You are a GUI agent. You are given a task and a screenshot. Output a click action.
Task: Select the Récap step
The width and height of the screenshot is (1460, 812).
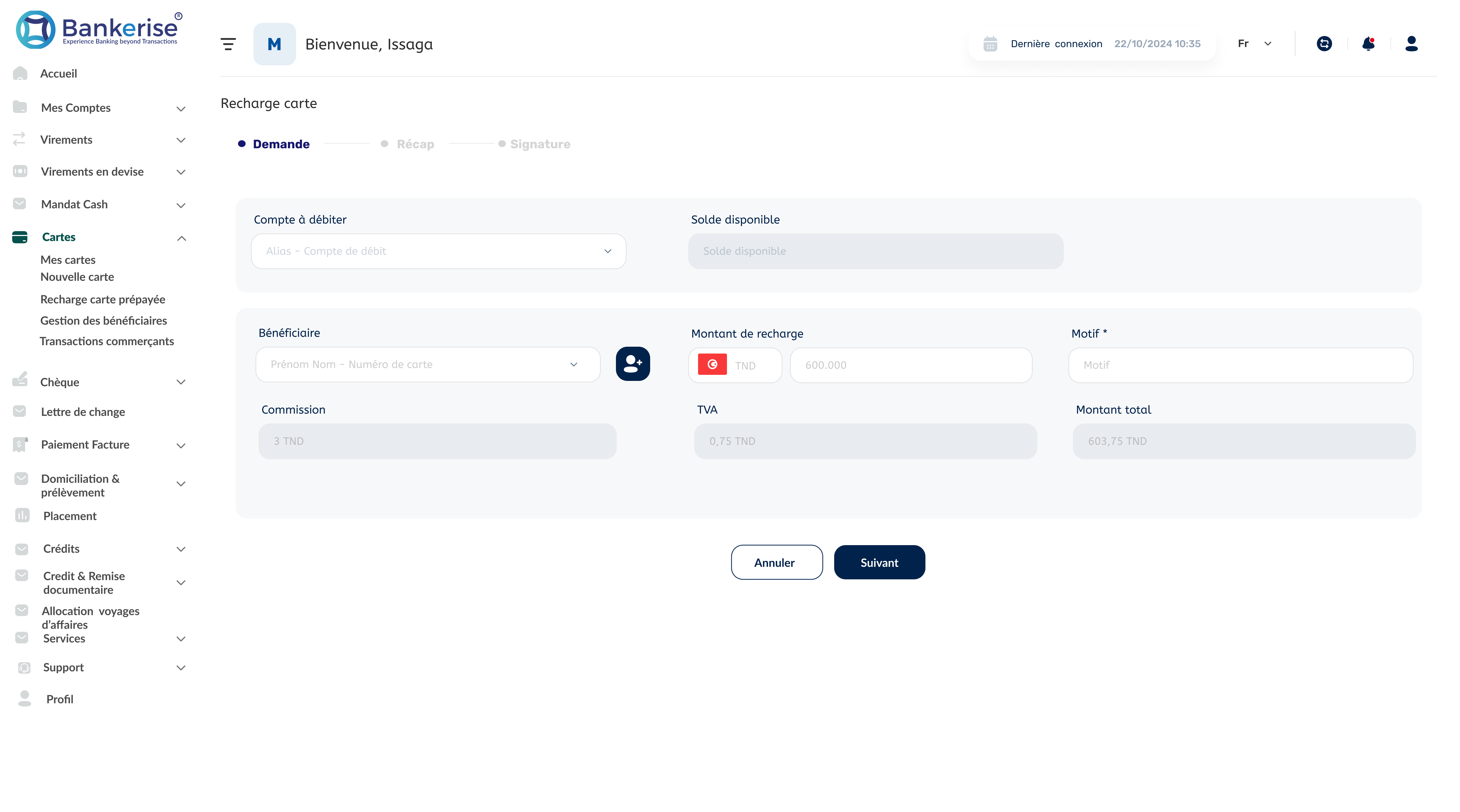pos(408,144)
